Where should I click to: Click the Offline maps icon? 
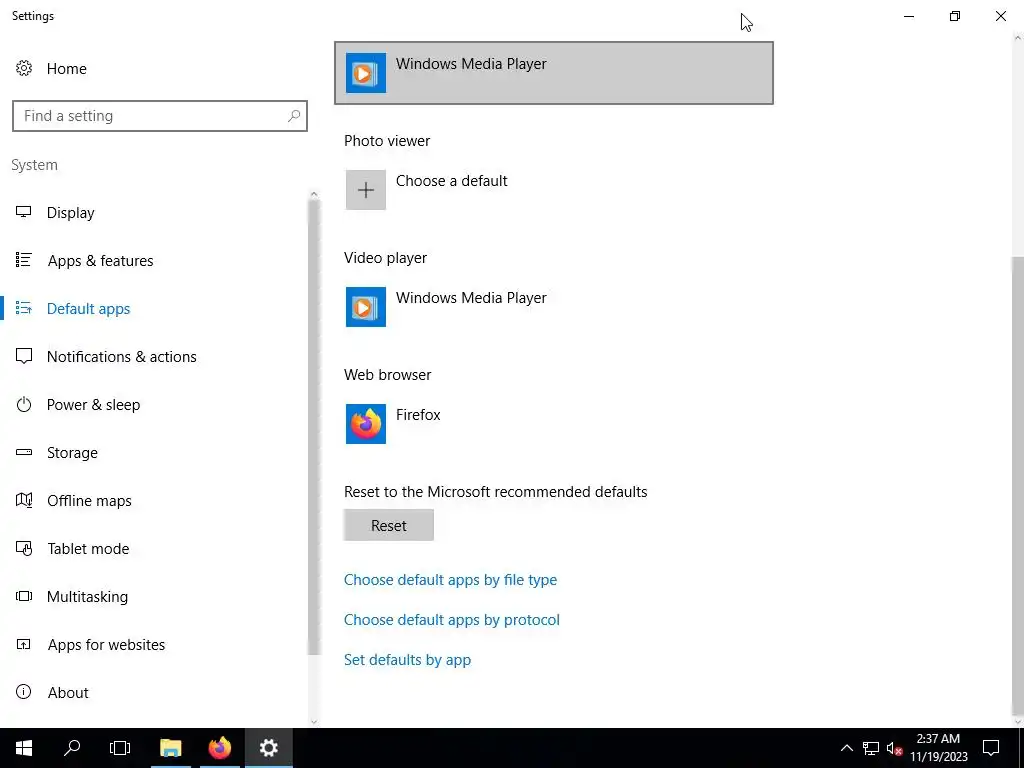24,500
